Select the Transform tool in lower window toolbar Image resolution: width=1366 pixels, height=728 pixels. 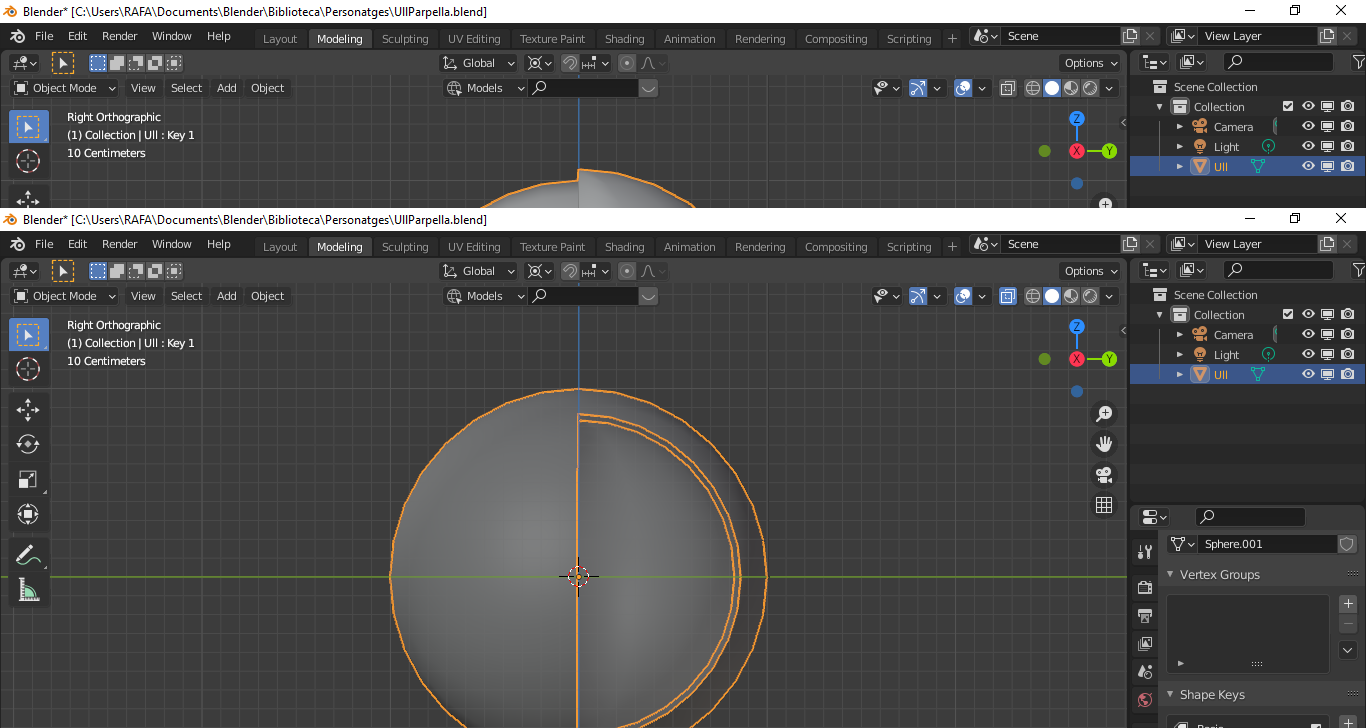[x=28, y=514]
